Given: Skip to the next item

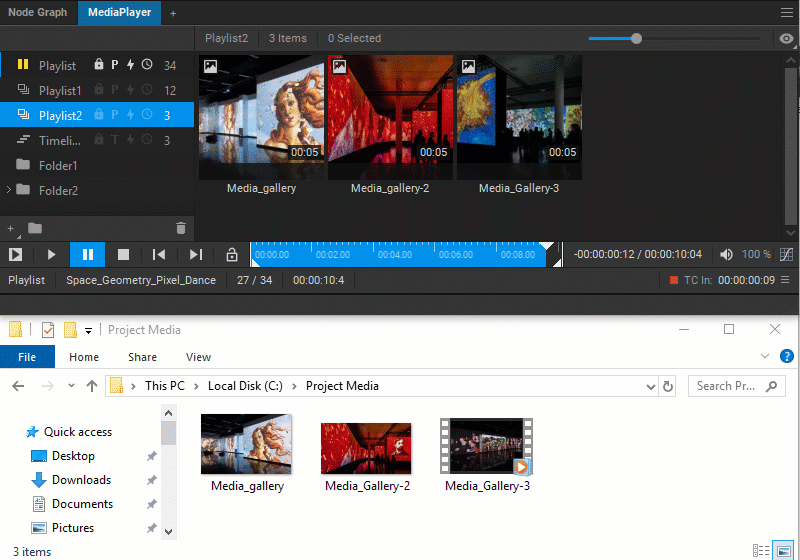Looking at the screenshot, I should 196,254.
